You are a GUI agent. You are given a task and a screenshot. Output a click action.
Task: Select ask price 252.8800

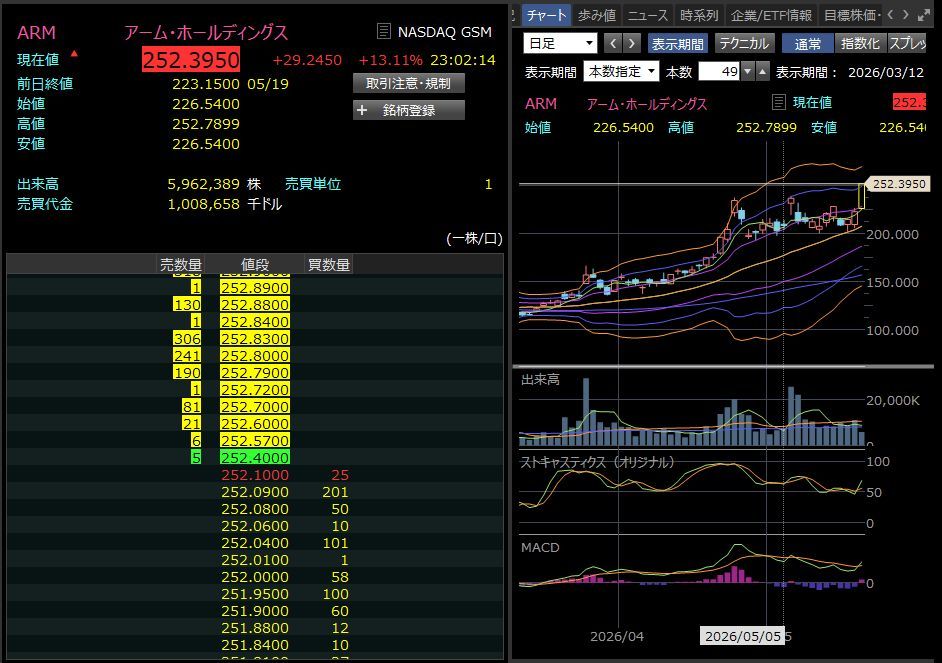coord(255,304)
